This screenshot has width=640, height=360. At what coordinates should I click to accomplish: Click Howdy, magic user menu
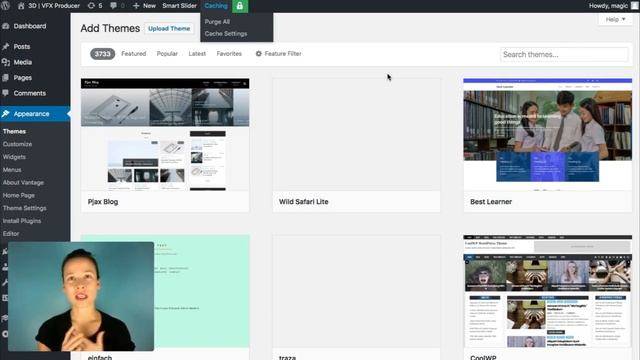613,6
